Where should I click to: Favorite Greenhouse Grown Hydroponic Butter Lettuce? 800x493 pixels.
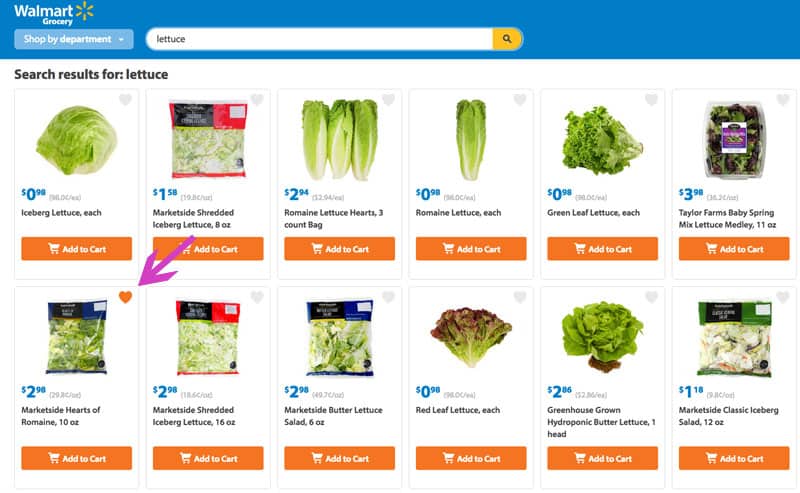pos(652,297)
